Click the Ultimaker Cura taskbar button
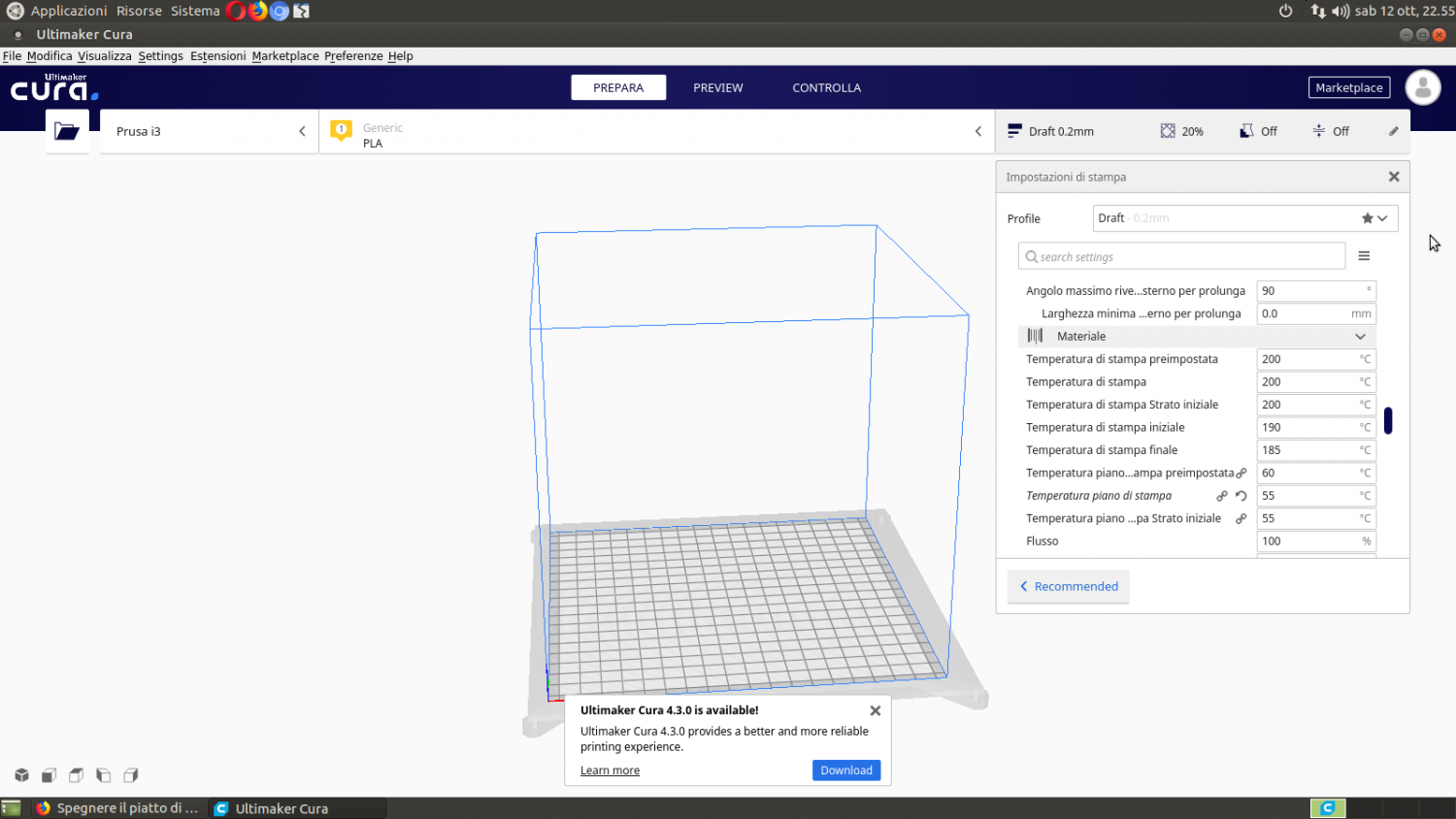 pos(297,807)
